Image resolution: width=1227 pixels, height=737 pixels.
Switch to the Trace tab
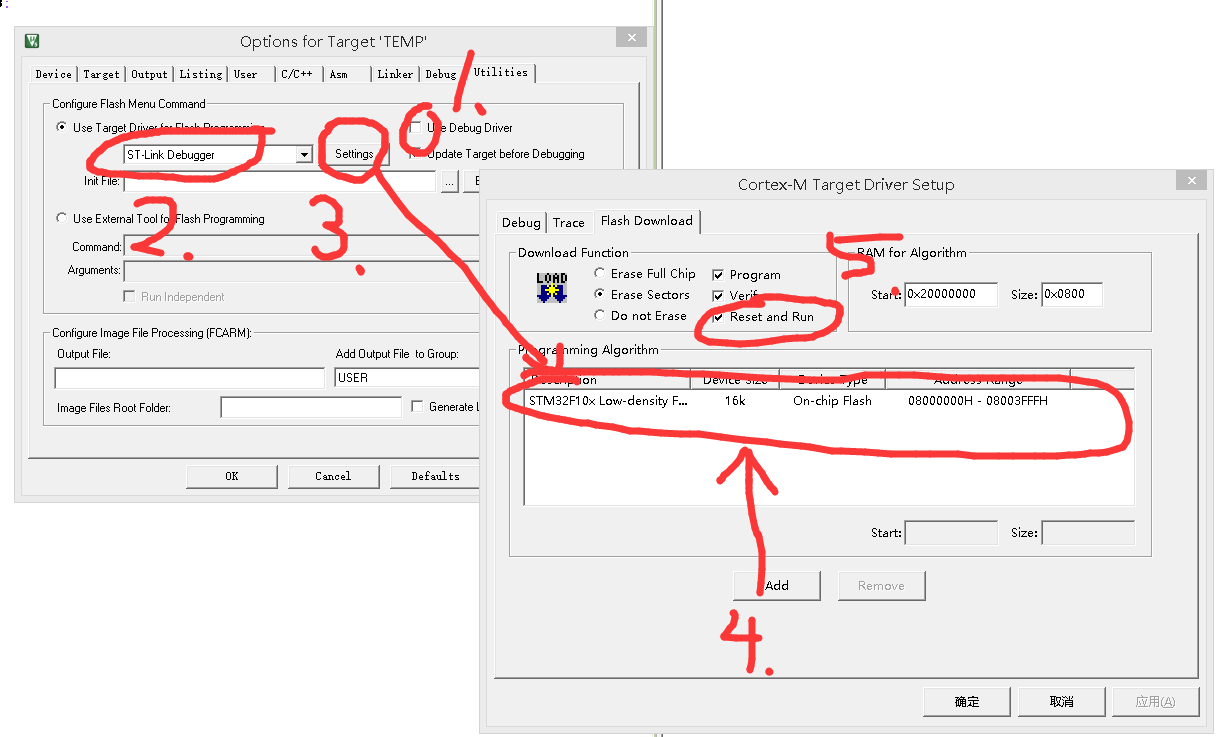pos(569,223)
